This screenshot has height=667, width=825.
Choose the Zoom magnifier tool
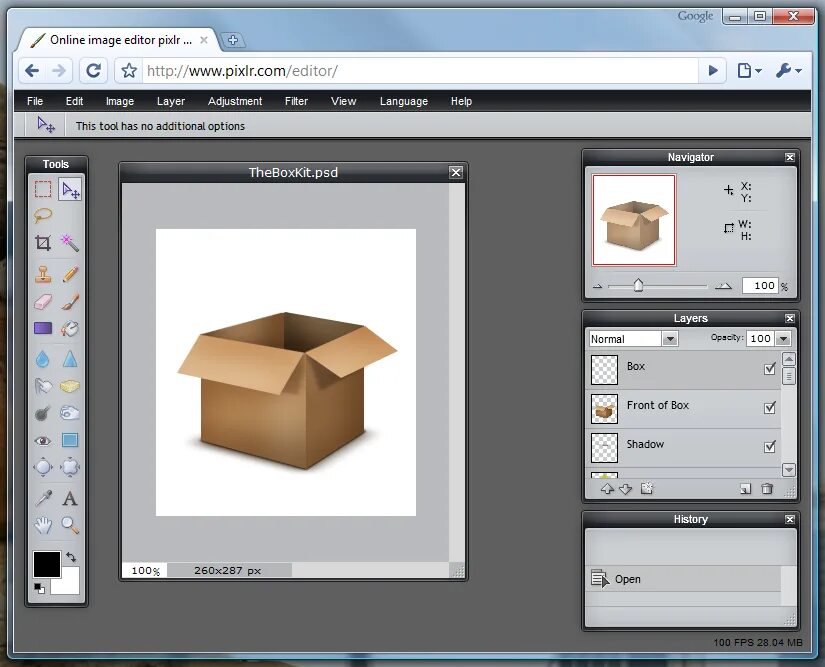pos(69,525)
